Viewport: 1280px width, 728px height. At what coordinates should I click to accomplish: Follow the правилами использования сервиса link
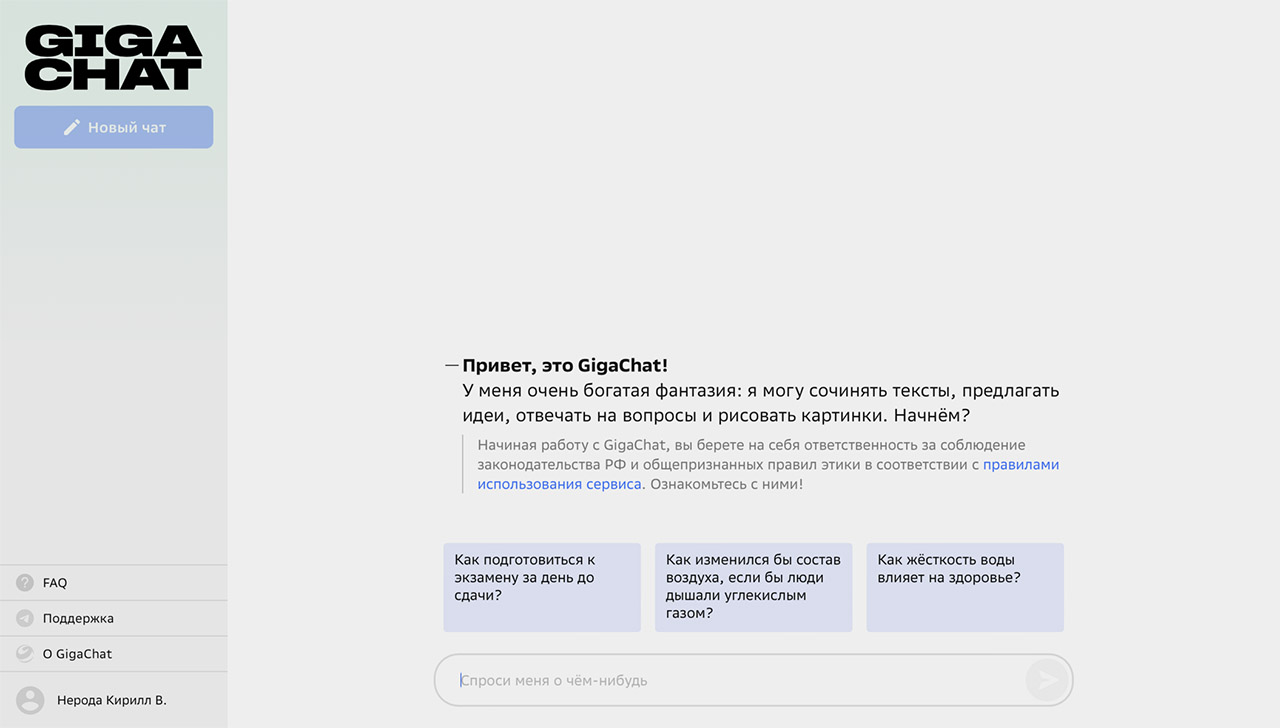coord(768,474)
